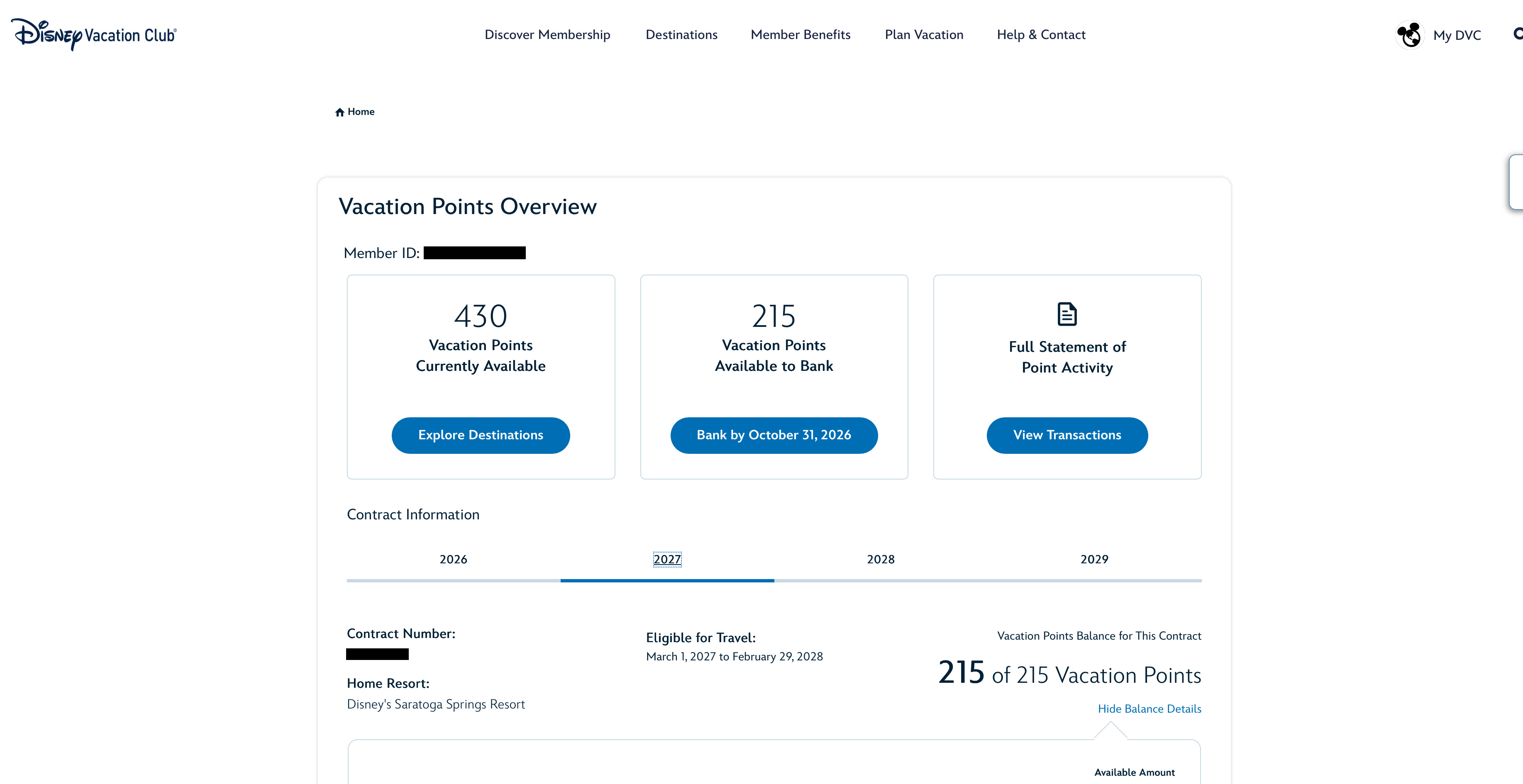Click the Contract Number label
Image resolution: width=1523 pixels, height=784 pixels.
click(401, 634)
